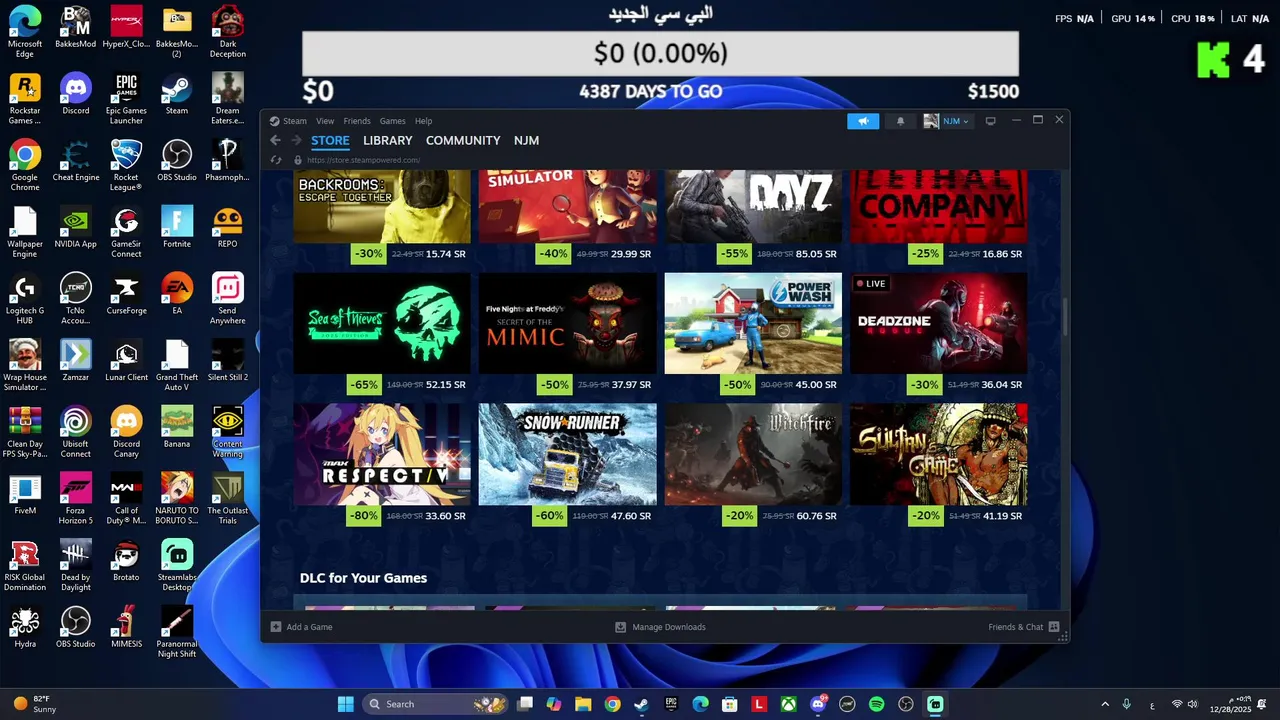Click Friends & Chat label

pos(1016,627)
